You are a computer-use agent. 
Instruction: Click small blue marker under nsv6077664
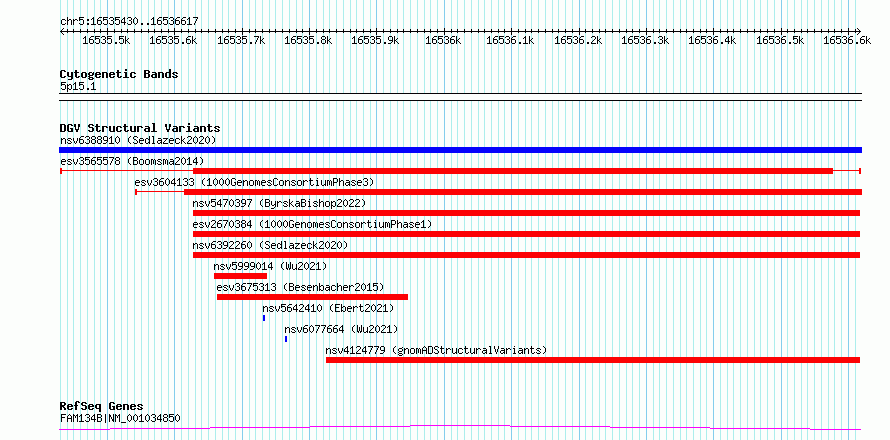click(286, 339)
